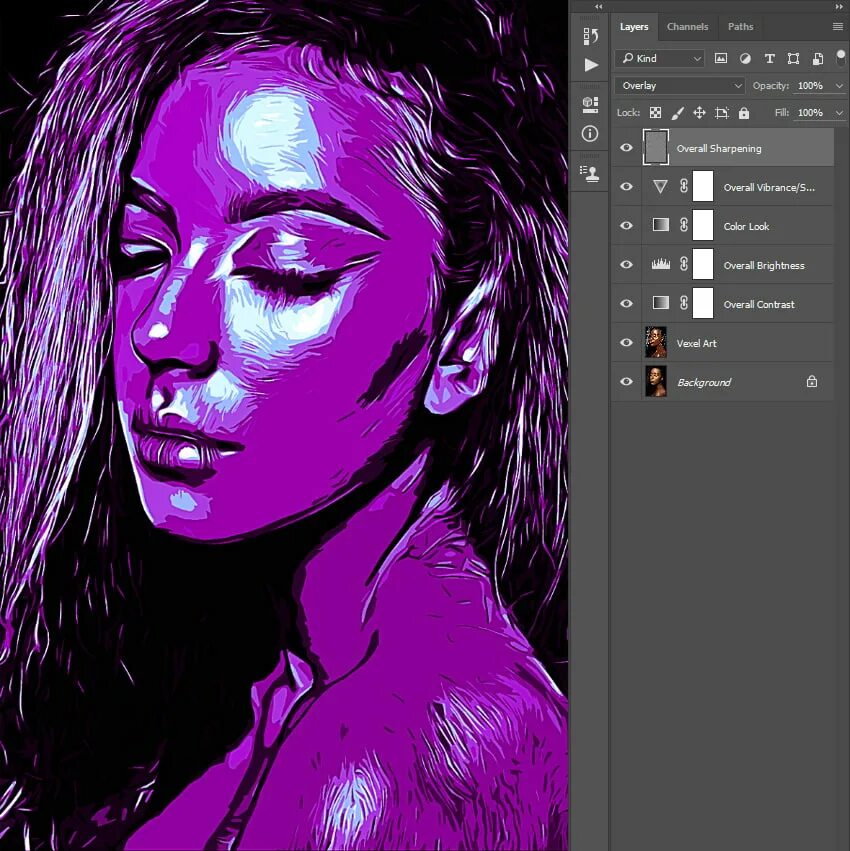The image size is (850, 851).
Task: Select the Overall Vibrance layer mask thumbnail
Action: tap(703, 186)
